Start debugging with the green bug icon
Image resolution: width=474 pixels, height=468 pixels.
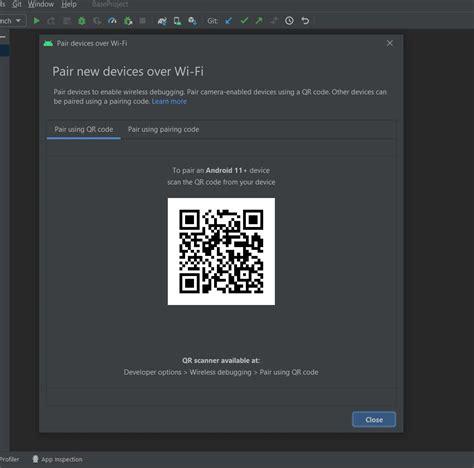pyautogui.click(x=82, y=21)
